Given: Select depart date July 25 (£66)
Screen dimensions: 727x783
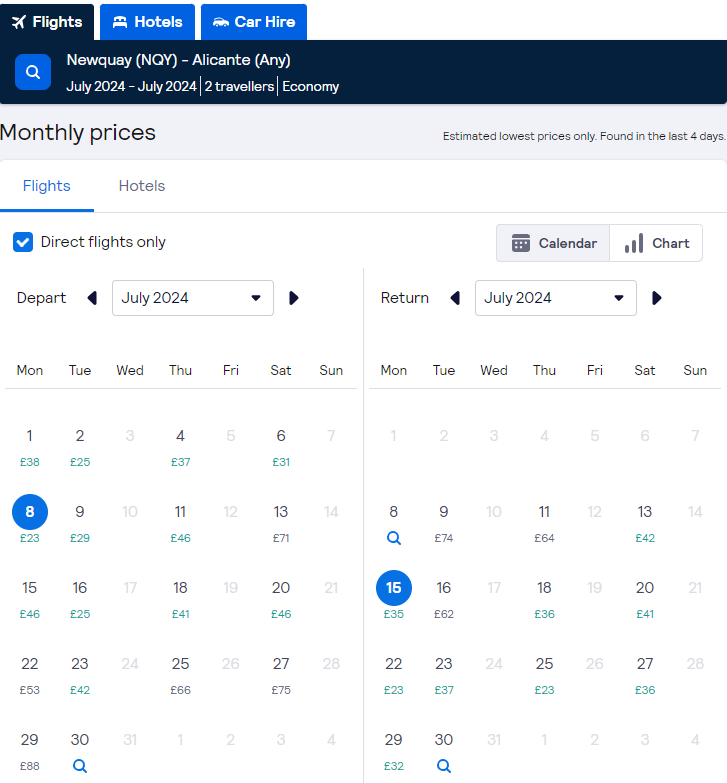Looking at the screenshot, I should tap(180, 675).
